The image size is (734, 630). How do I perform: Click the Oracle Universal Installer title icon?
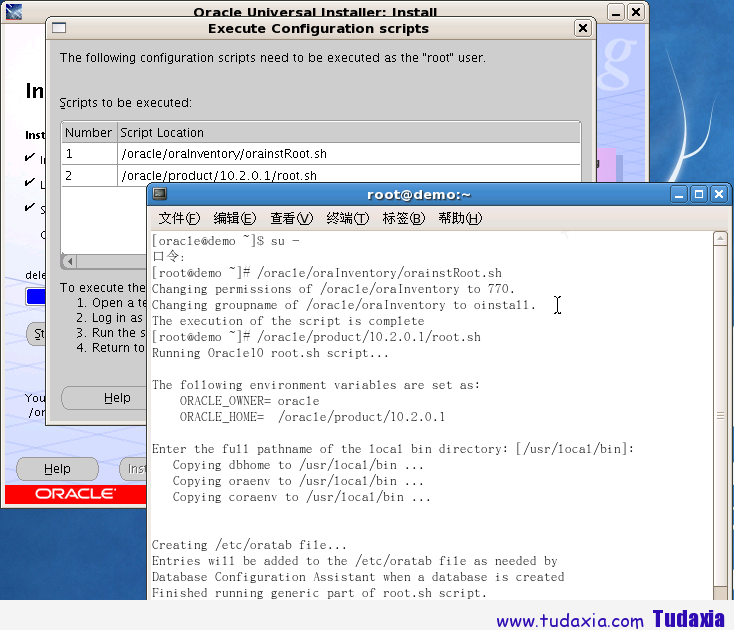(14, 11)
